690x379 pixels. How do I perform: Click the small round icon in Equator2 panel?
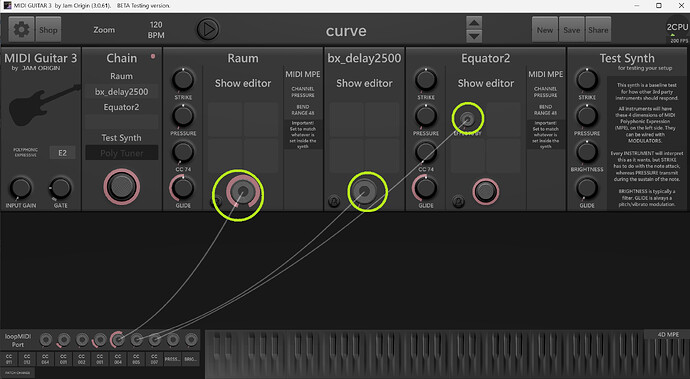pyautogui.click(x=459, y=202)
